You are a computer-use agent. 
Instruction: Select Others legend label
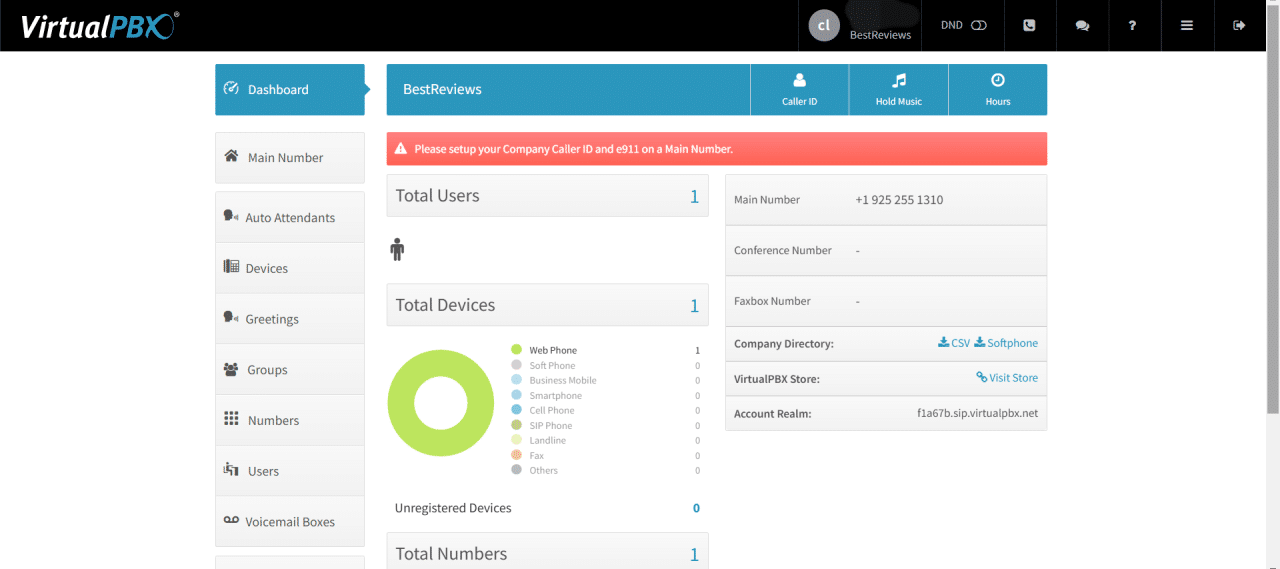(543, 471)
